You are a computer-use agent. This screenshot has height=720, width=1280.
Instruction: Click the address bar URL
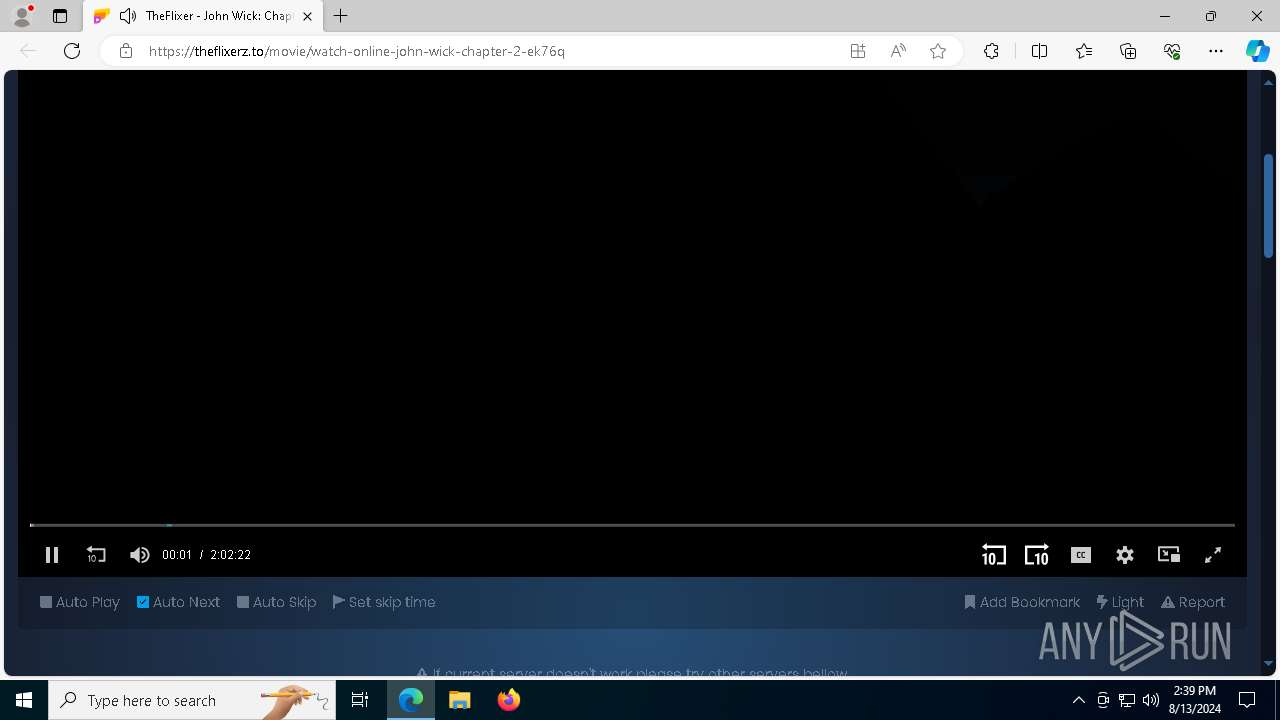357,51
